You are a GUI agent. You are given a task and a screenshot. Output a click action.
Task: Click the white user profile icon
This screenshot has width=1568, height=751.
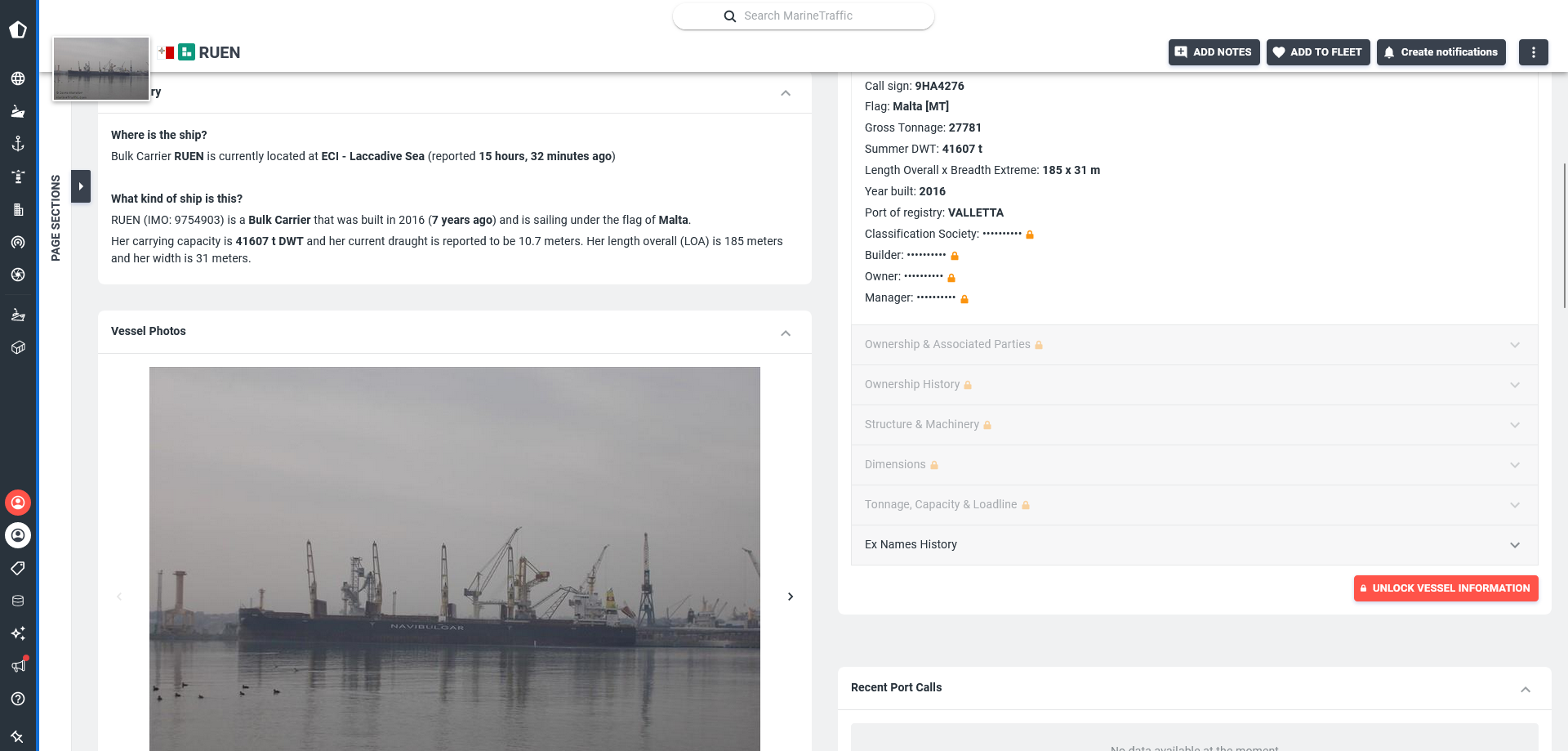(x=18, y=535)
